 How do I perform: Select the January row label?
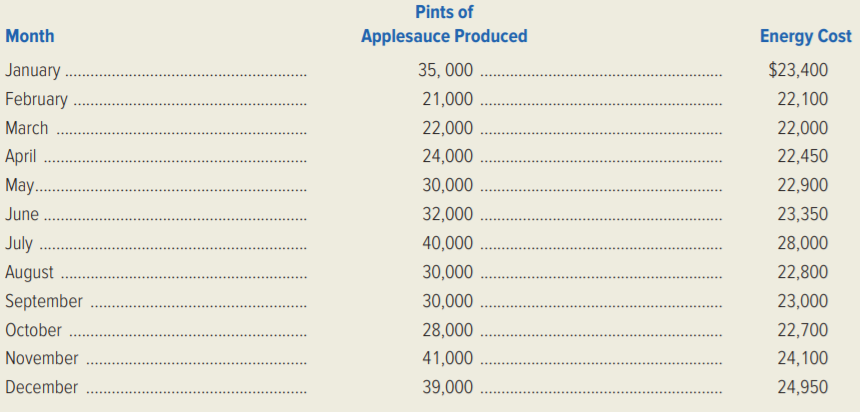(33, 70)
